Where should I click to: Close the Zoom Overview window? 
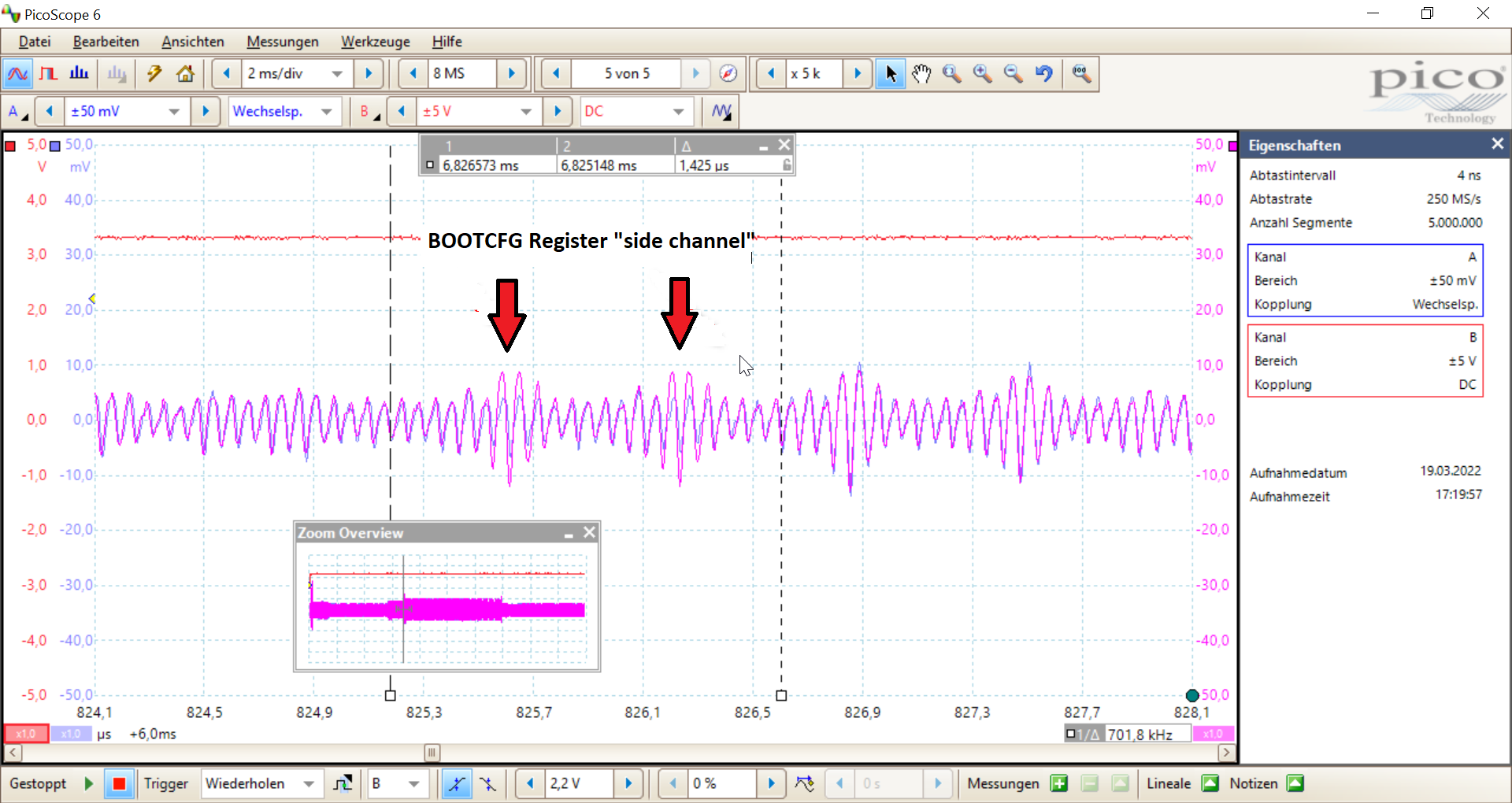589,533
